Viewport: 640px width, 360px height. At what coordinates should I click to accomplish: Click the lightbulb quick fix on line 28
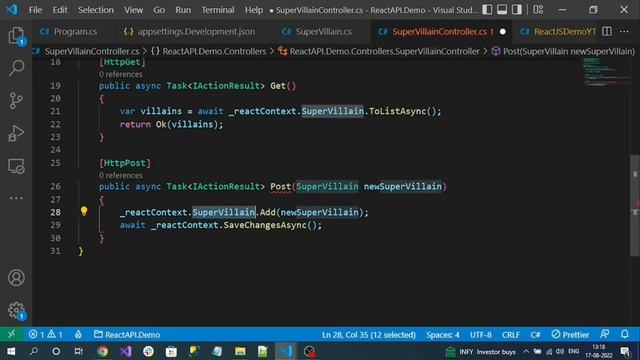[84, 211]
